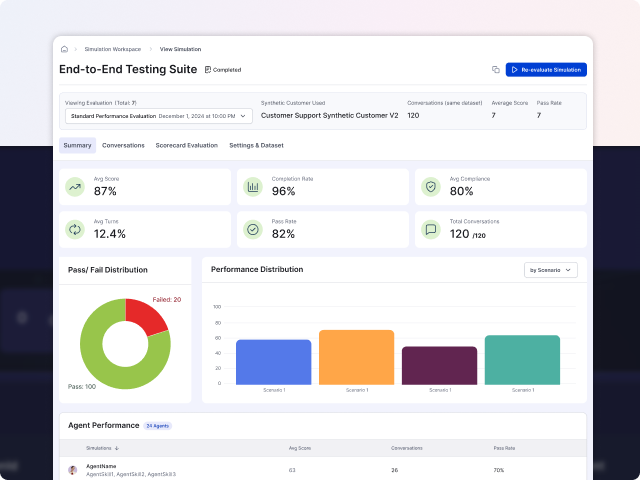
Task: Switch to the Conversations tab
Action: [123, 146]
